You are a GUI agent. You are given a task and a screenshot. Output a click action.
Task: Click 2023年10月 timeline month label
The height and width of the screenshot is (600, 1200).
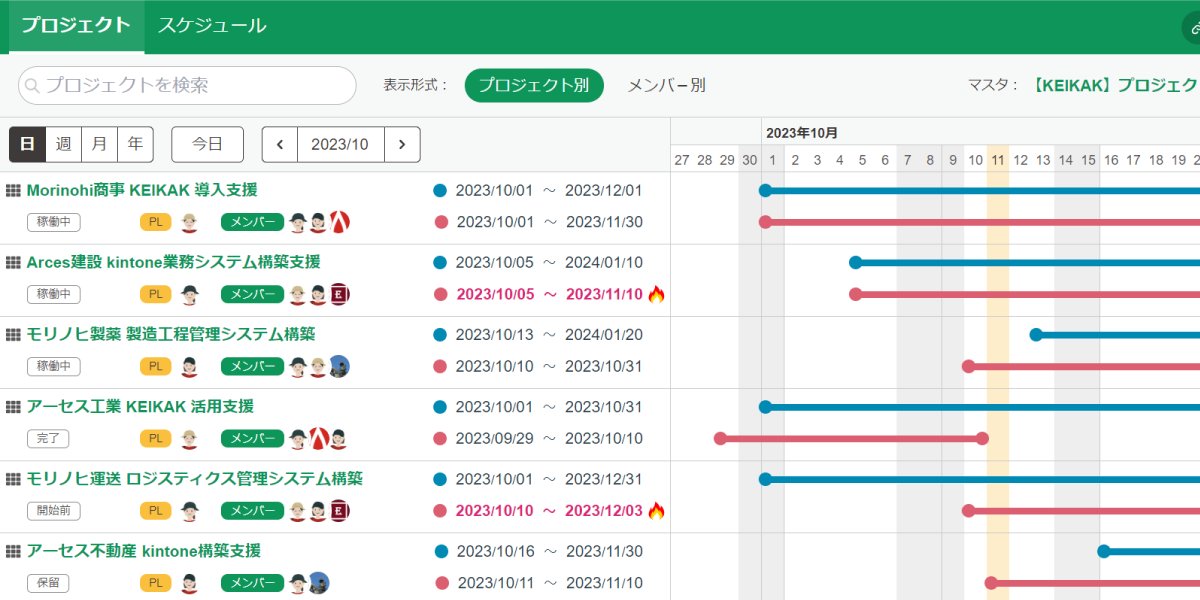pyautogui.click(x=802, y=133)
